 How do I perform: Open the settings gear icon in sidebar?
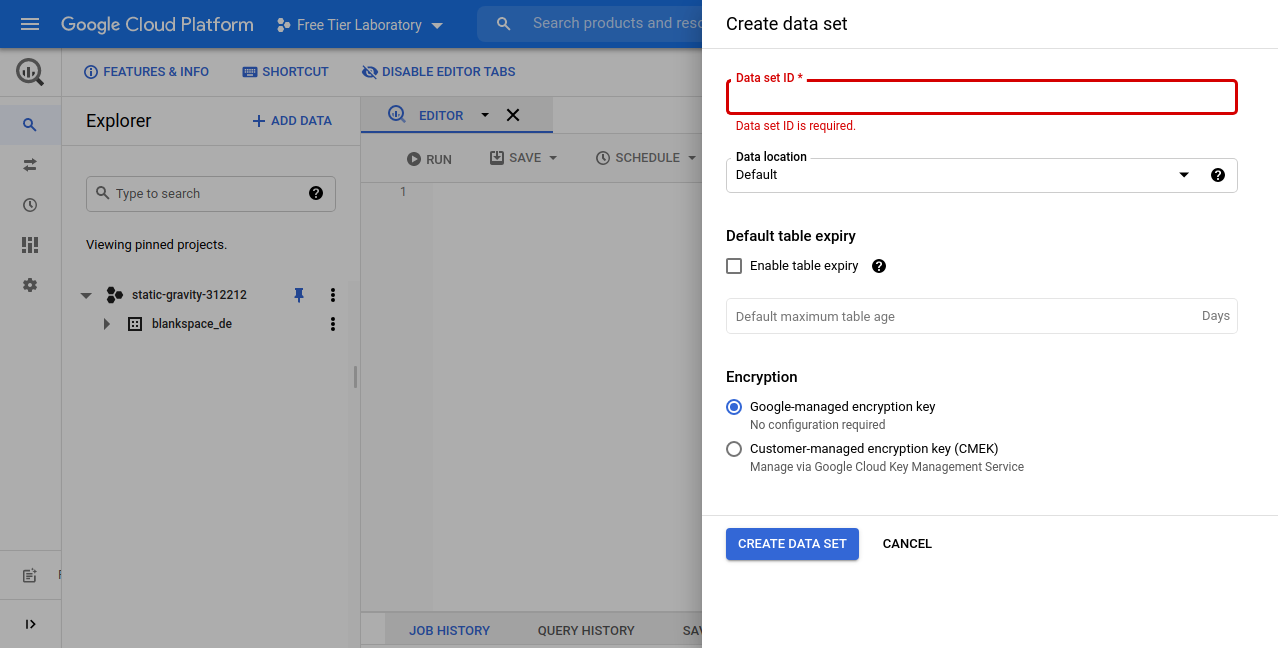pos(30,285)
